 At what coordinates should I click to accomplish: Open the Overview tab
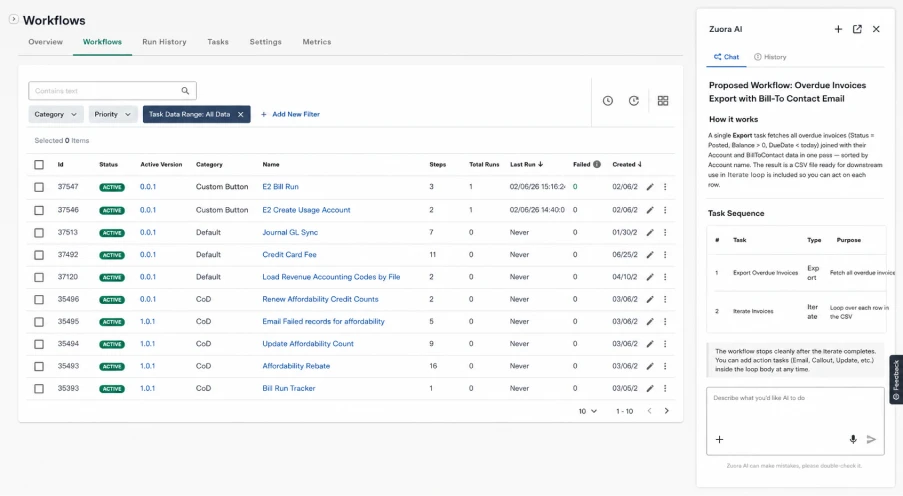coord(45,42)
